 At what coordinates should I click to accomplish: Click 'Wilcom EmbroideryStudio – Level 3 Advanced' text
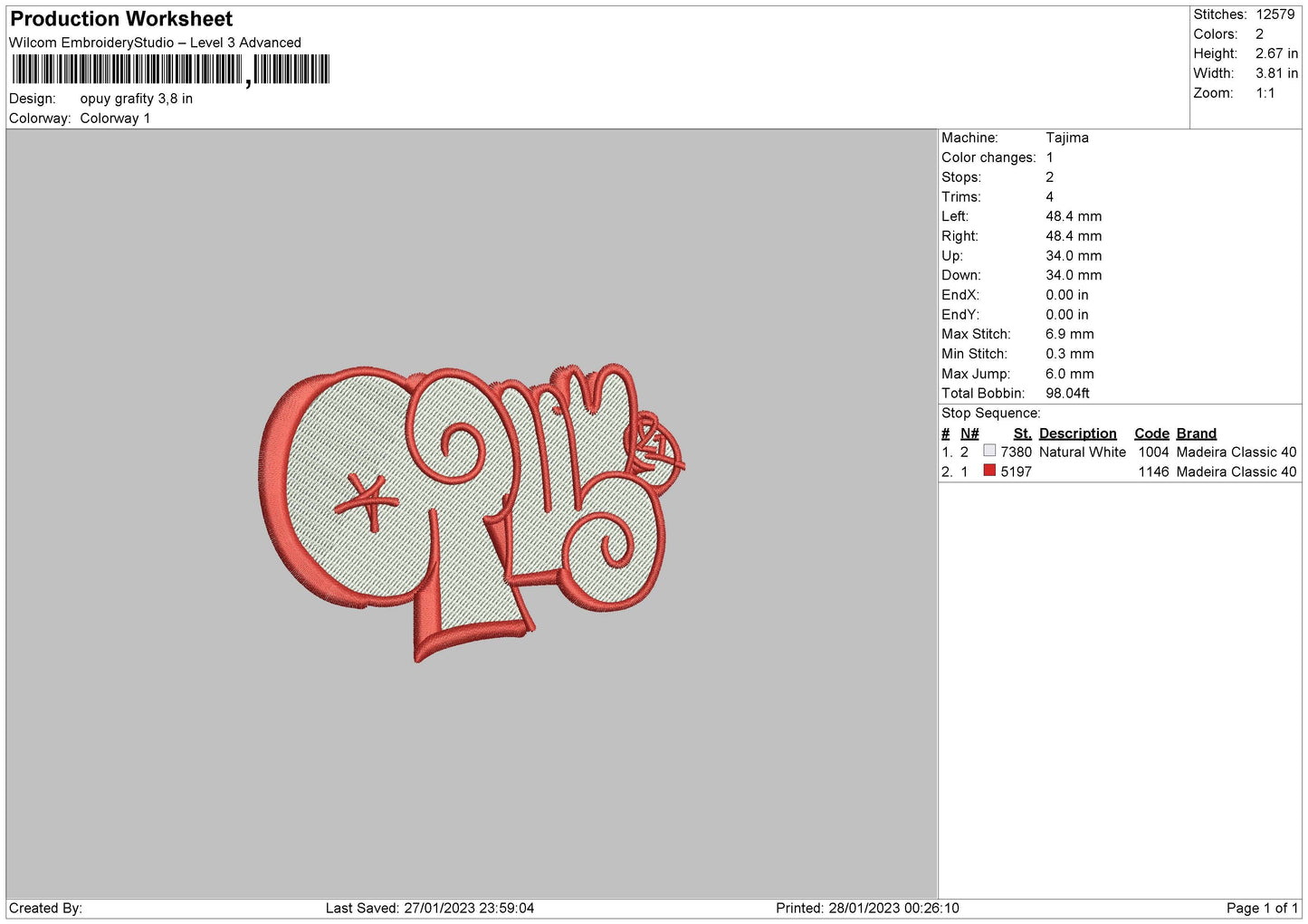pyautogui.click(x=155, y=43)
